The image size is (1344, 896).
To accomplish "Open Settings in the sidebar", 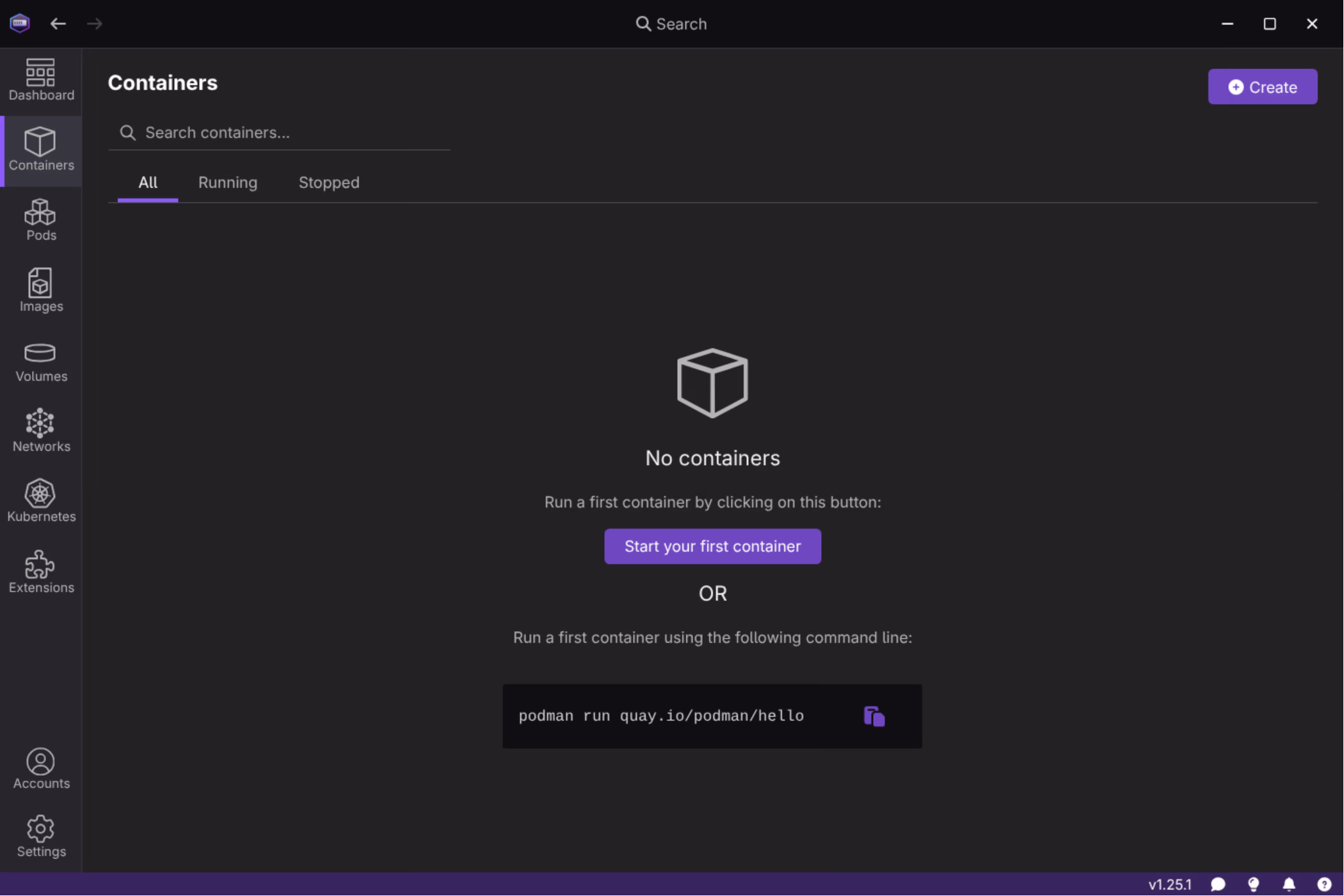I will [41, 836].
